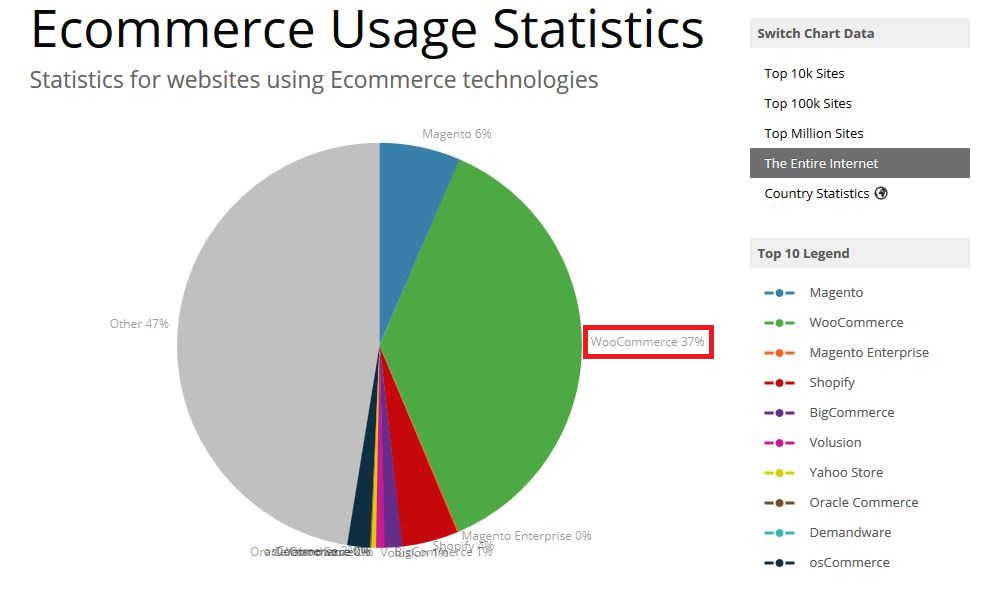Select Top Million Sites chart data
The width and height of the screenshot is (992, 591).
coord(814,134)
